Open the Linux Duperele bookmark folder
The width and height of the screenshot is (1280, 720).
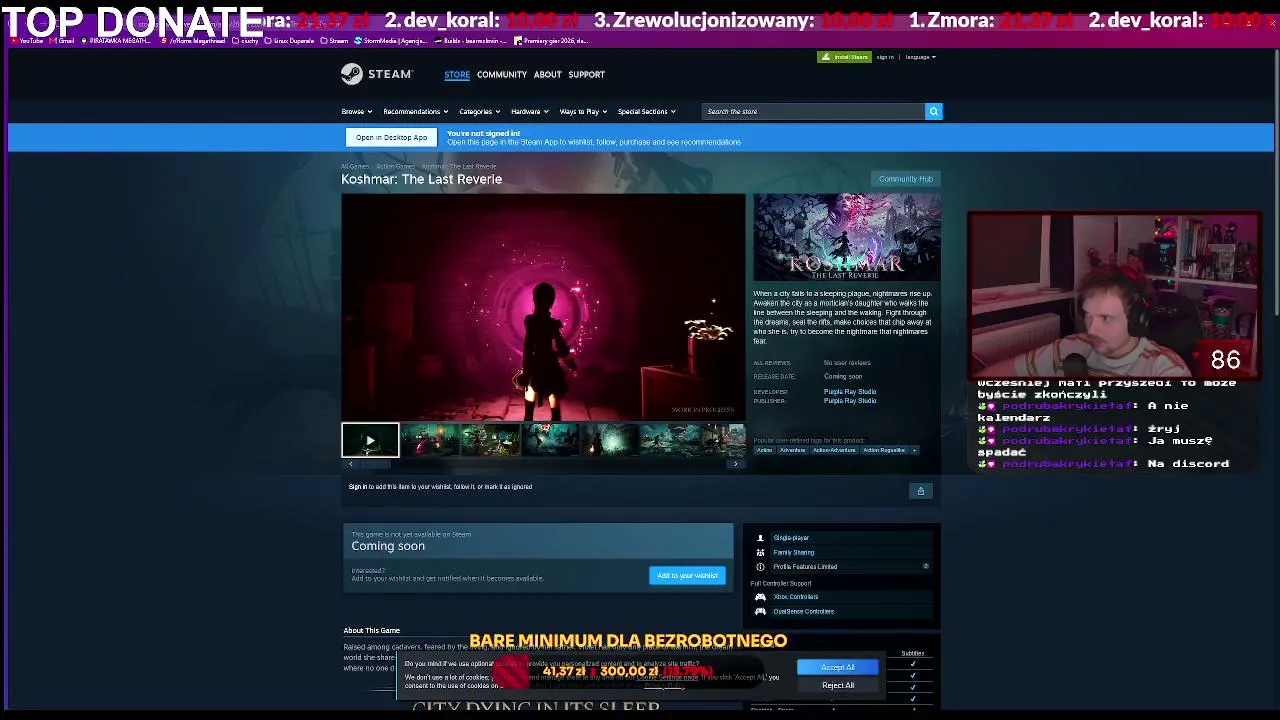(290, 41)
